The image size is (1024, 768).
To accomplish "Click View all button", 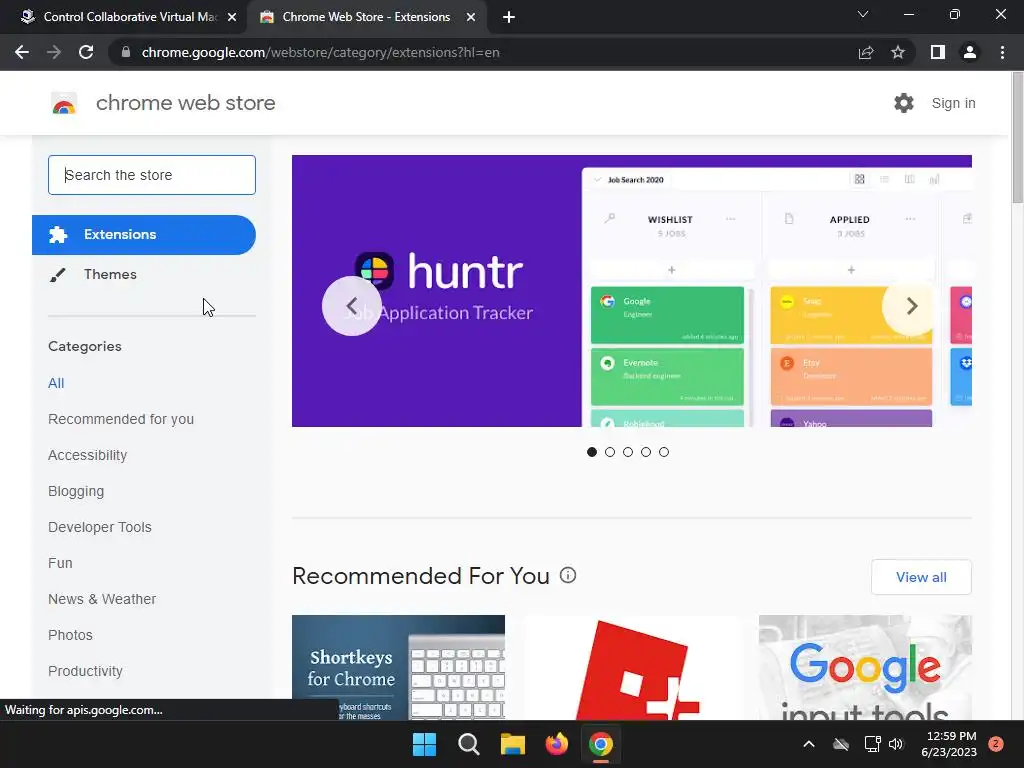I will [x=921, y=577].
